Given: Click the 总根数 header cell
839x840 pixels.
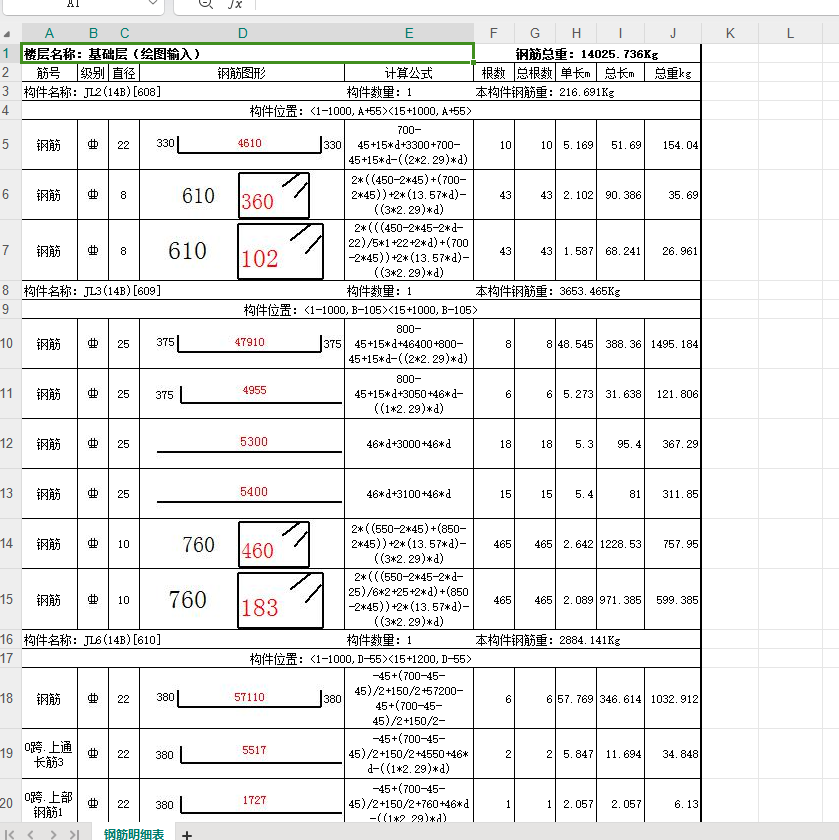Looking at the screenshot, I should click(x=535, y=73).
